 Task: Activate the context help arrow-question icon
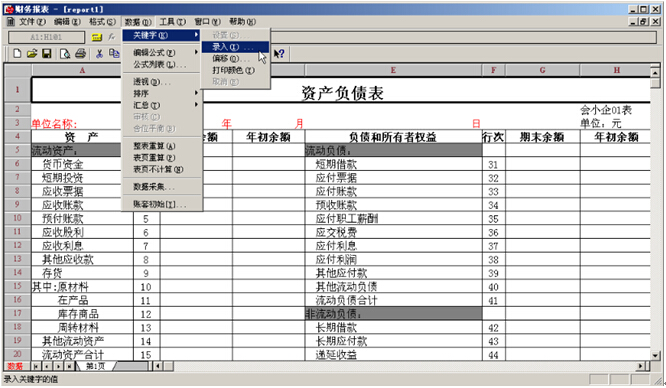pyautogui.click(x=279, y=54)
